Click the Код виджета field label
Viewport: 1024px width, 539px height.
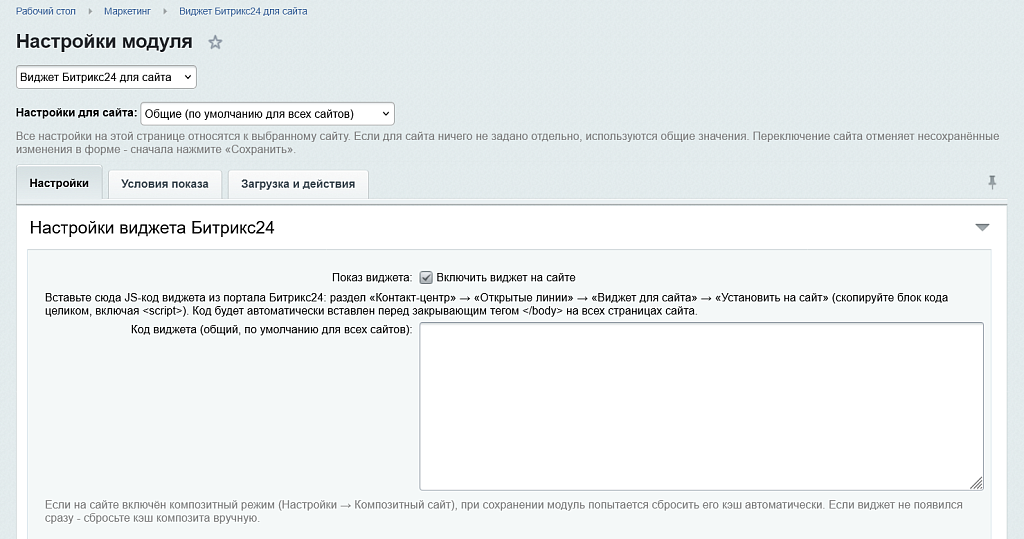(x=271, y=330)
